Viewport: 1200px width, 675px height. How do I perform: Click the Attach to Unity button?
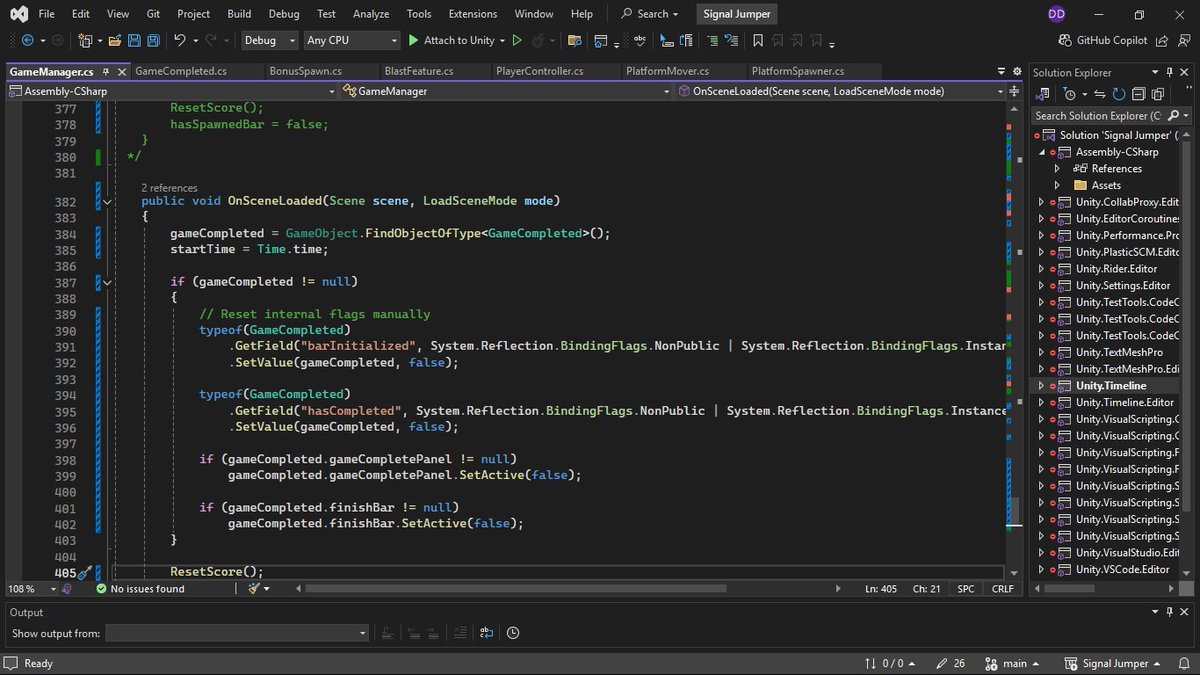point(451,40)
